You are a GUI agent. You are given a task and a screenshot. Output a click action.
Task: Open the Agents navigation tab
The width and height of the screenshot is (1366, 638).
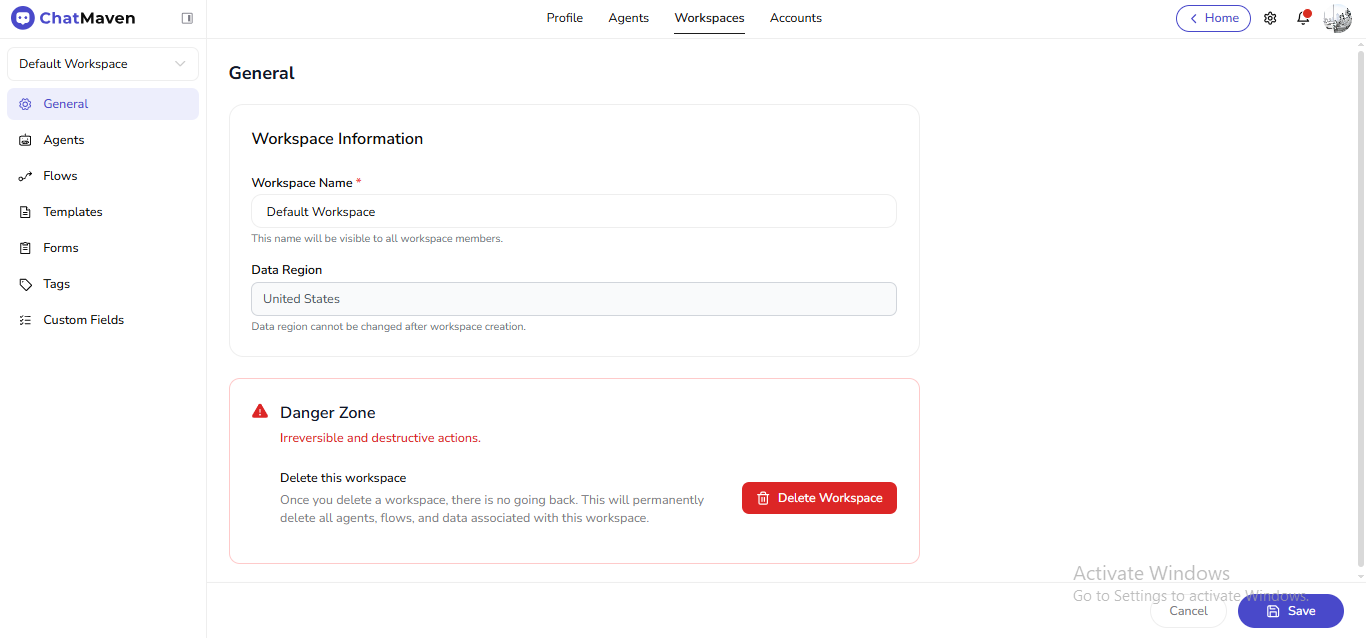(x=628, y=17)
